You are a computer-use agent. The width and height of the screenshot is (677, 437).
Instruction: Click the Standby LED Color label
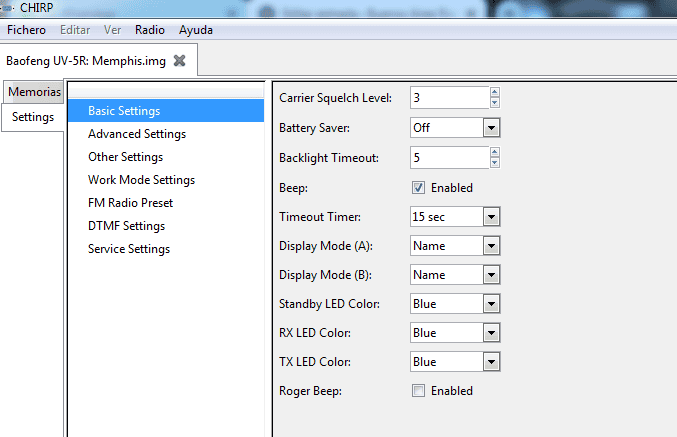(329, 304)
